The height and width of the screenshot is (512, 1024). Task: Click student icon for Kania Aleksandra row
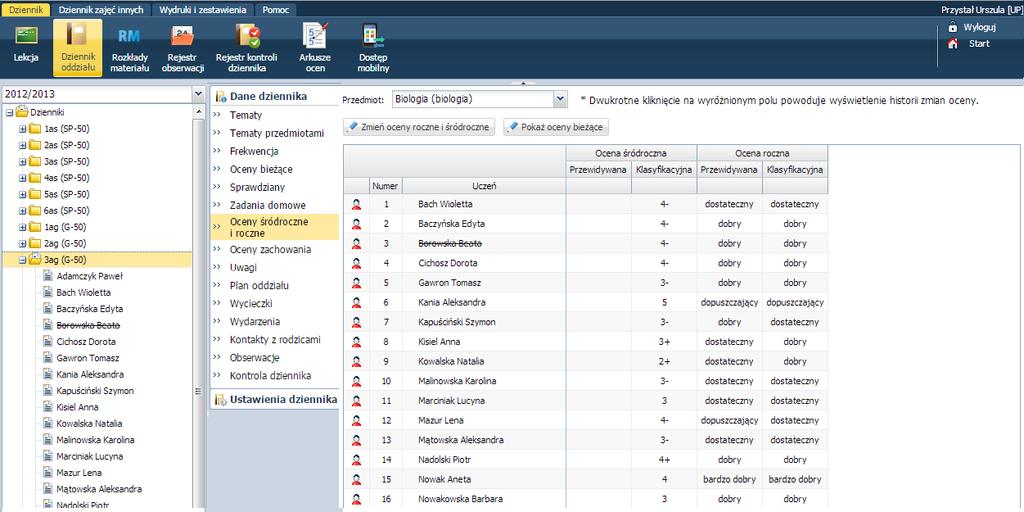(x=356, y=302)
